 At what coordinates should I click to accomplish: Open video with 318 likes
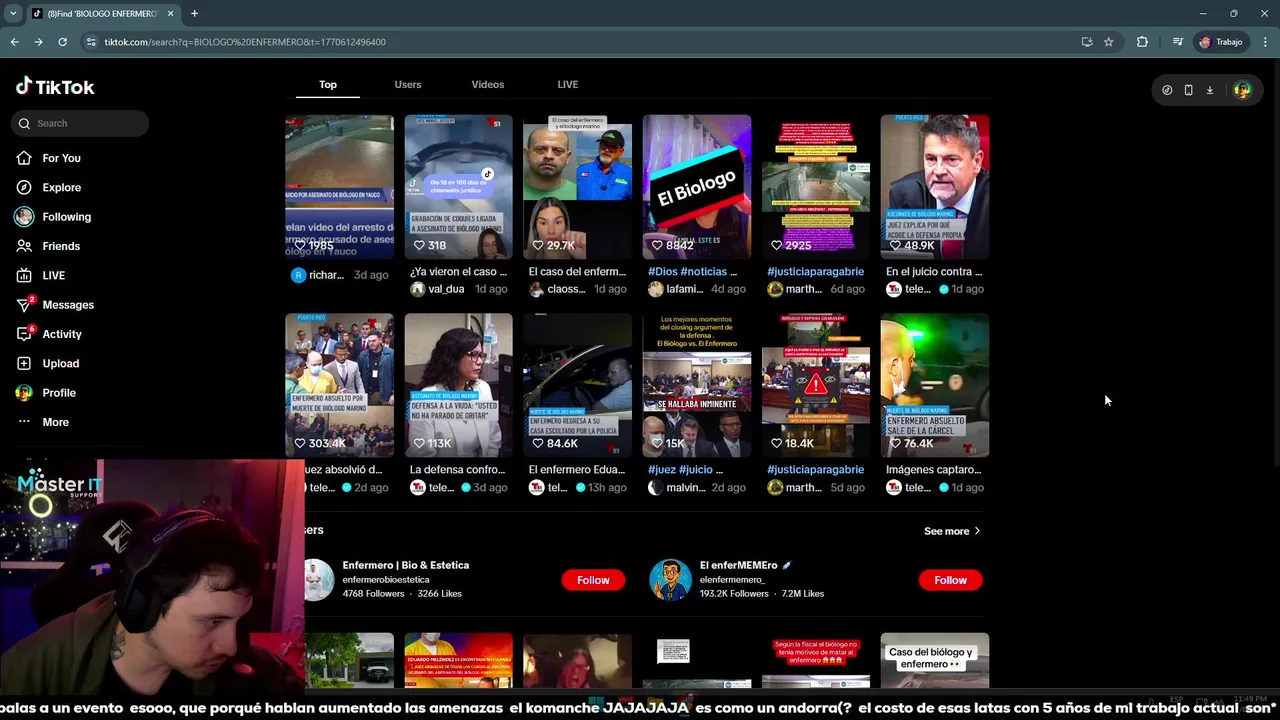458,187
